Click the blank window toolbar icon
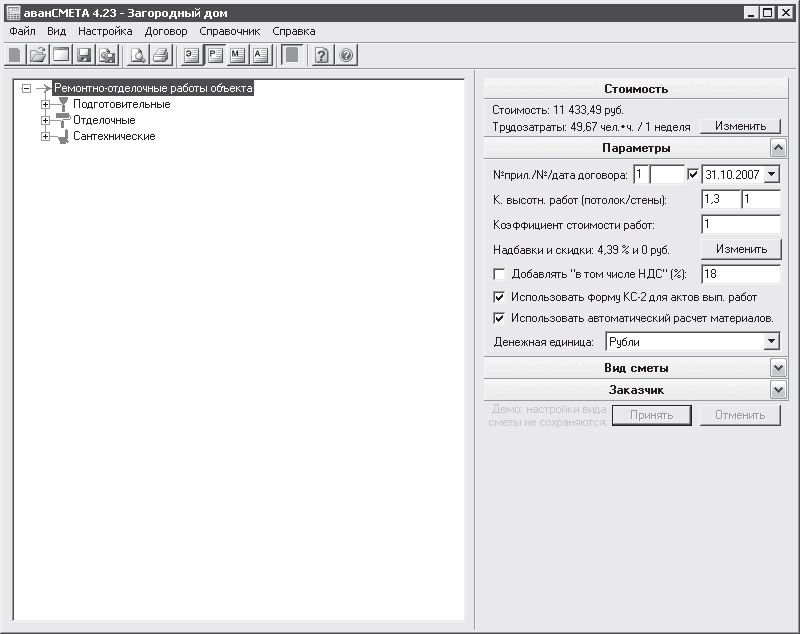This screenshot has height=634, width=800. pyautogui.click(x=61, y=55)
